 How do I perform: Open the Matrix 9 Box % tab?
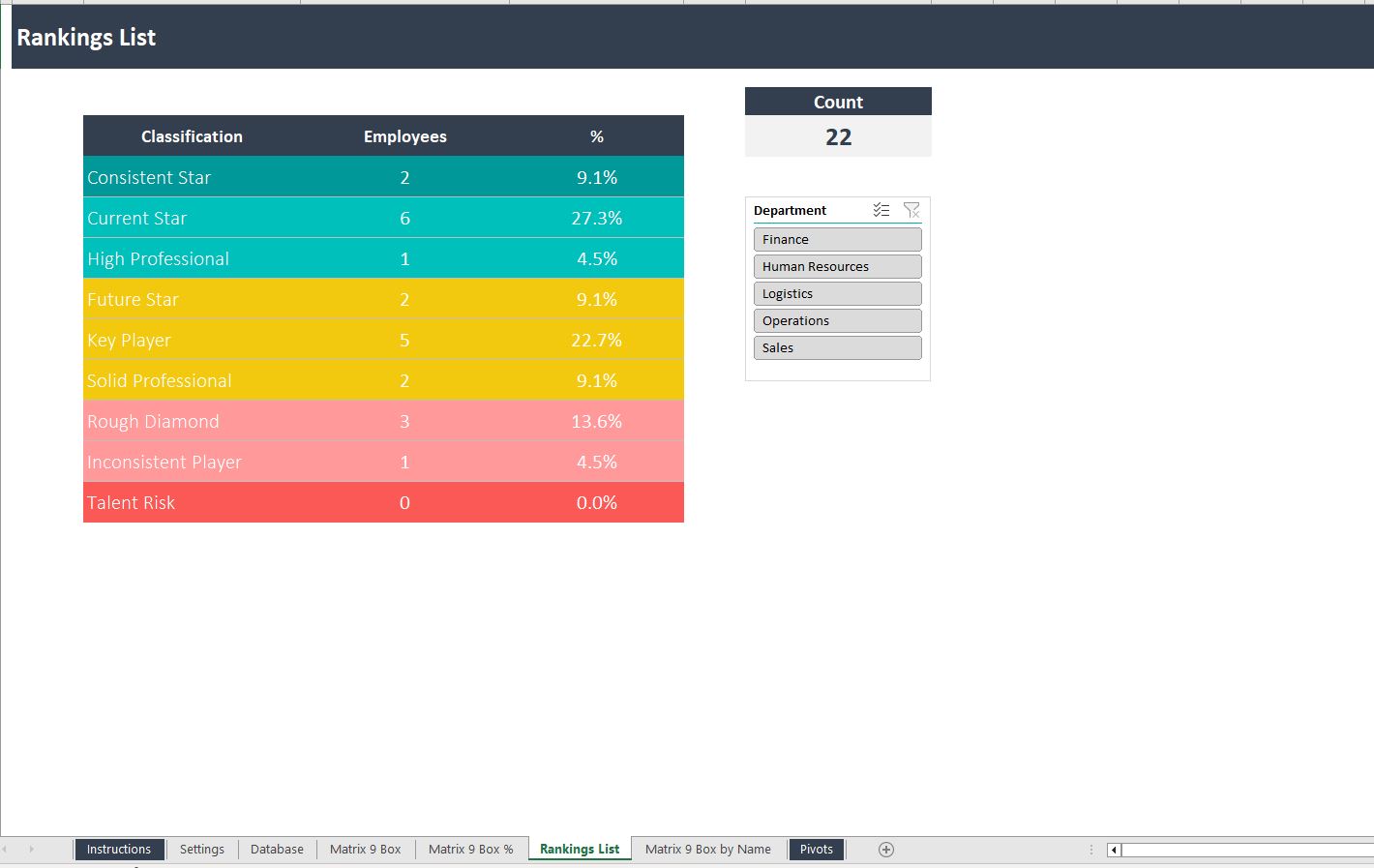pyautogui.click(x=470, y=850)
